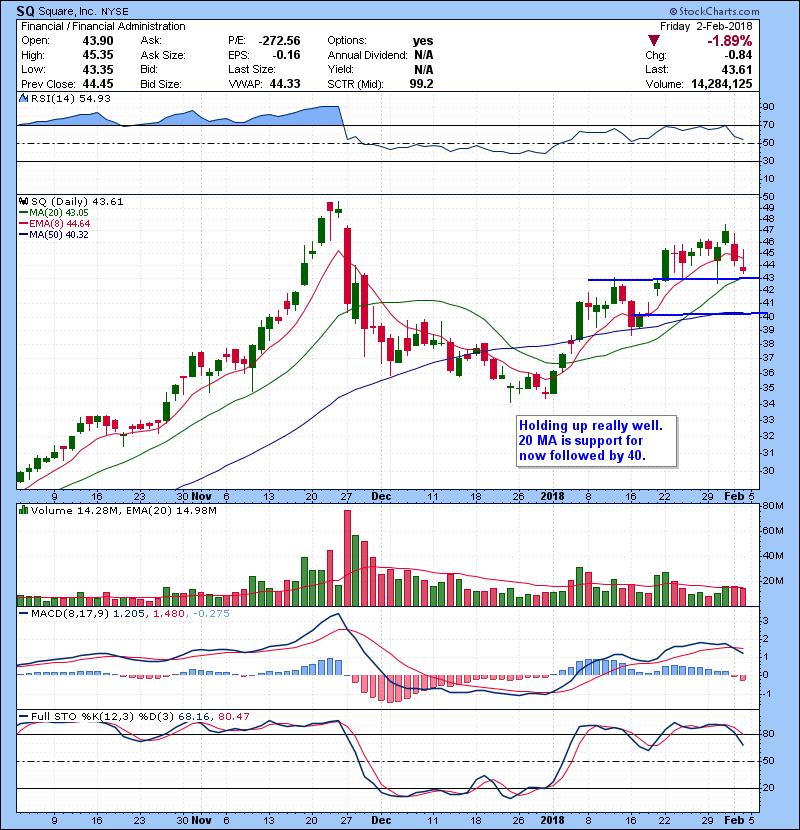Screen dimensions: 800x830
Task: Click the tallest red volume bar on Nov 27
Action: 347,558
